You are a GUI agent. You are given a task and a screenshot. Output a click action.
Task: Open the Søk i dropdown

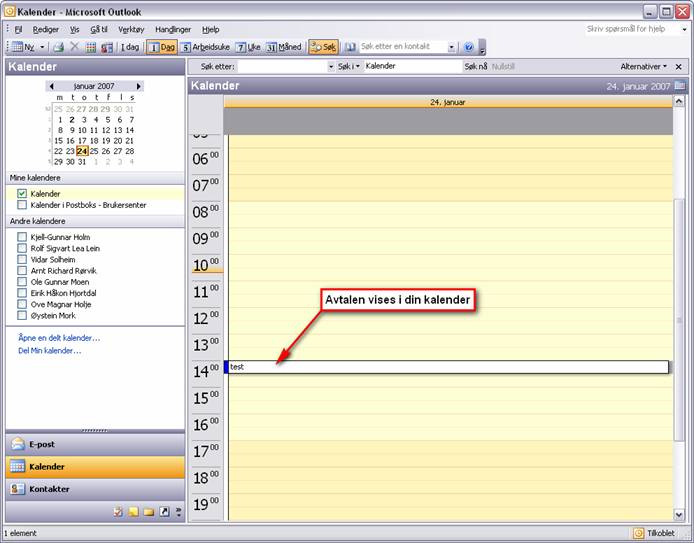click(x=349, y=66)
